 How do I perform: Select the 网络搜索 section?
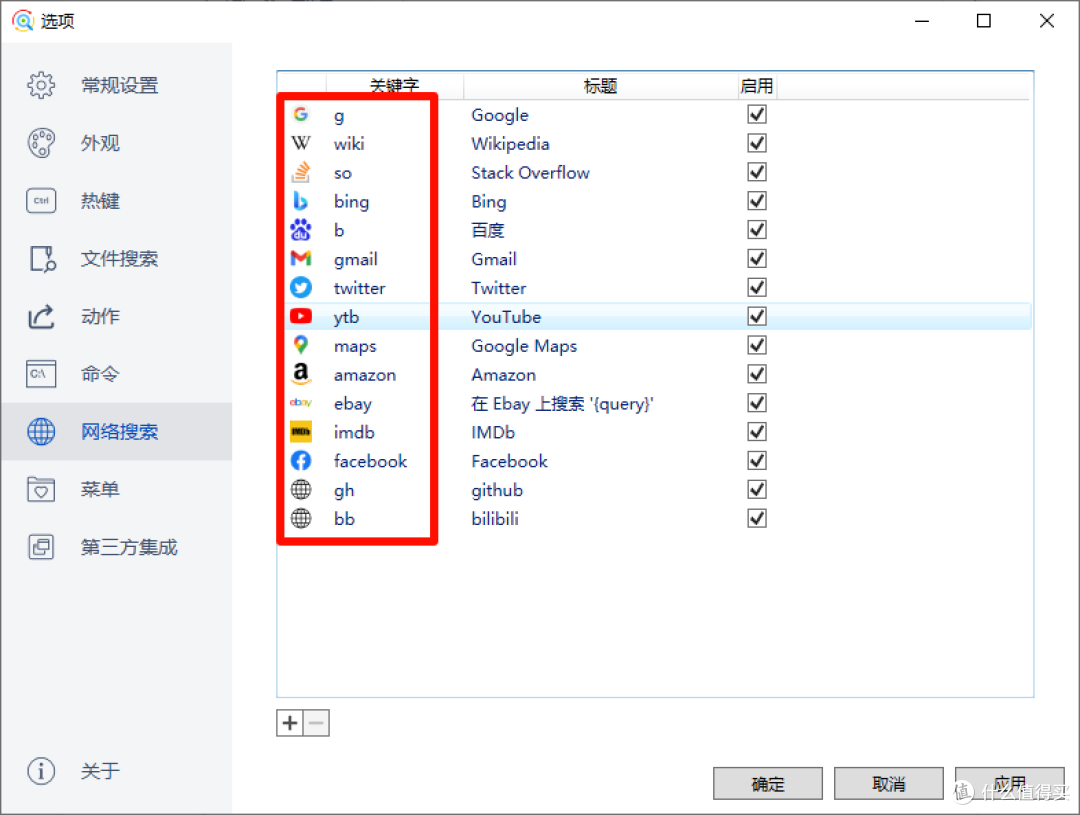117,432
